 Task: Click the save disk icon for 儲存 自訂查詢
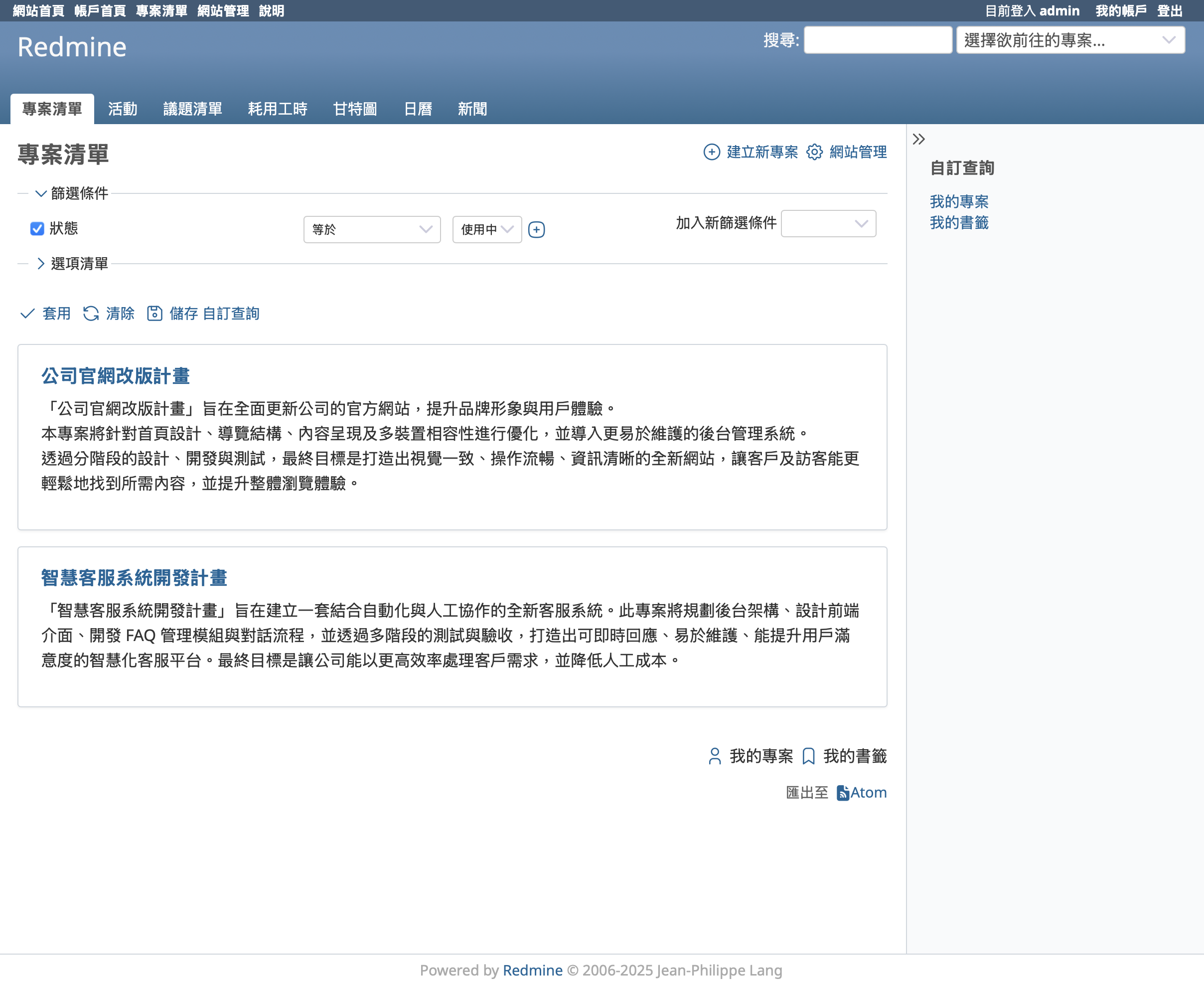click(154, 314)
